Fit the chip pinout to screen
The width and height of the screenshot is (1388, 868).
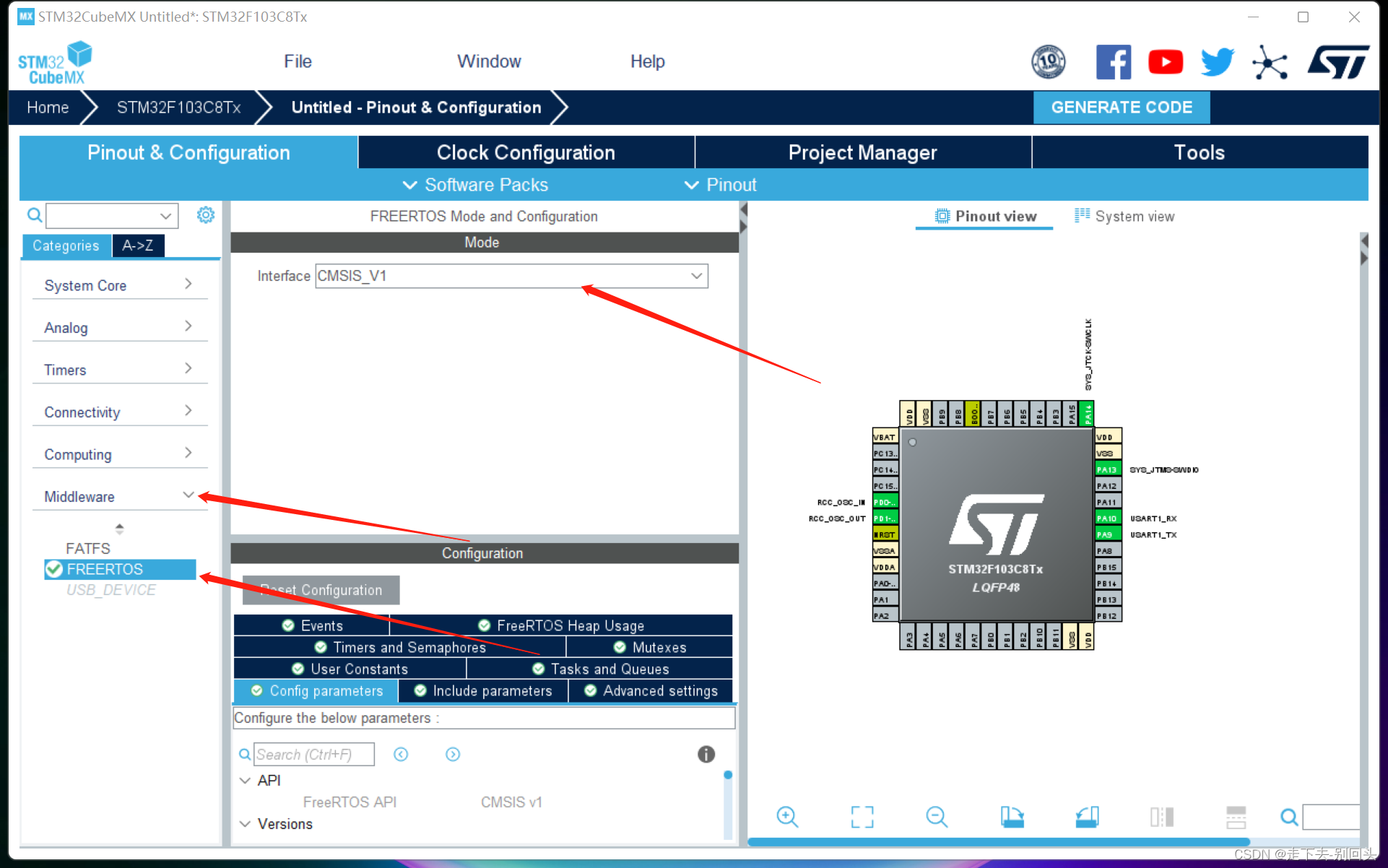click(x=862, y=817)
